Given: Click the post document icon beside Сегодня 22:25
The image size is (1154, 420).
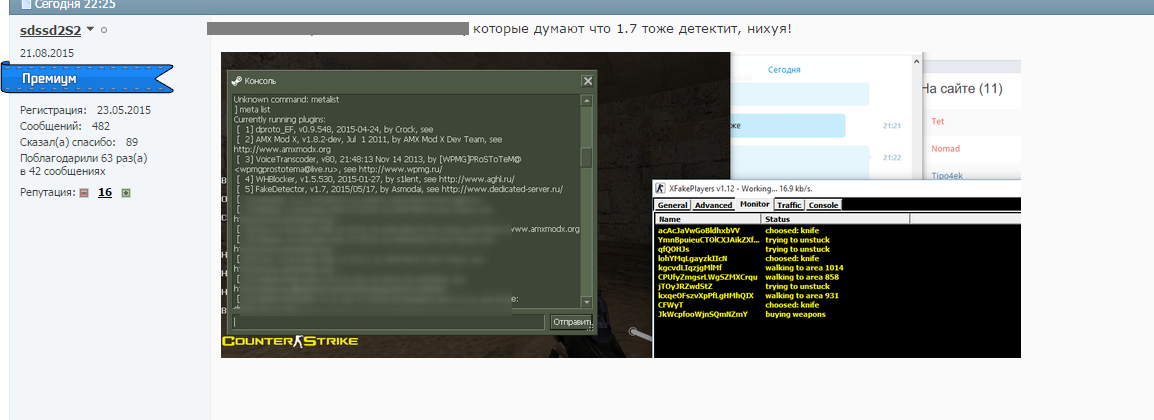Looking at the screenshot, I should pyautogui.click(x=26, y=4).
